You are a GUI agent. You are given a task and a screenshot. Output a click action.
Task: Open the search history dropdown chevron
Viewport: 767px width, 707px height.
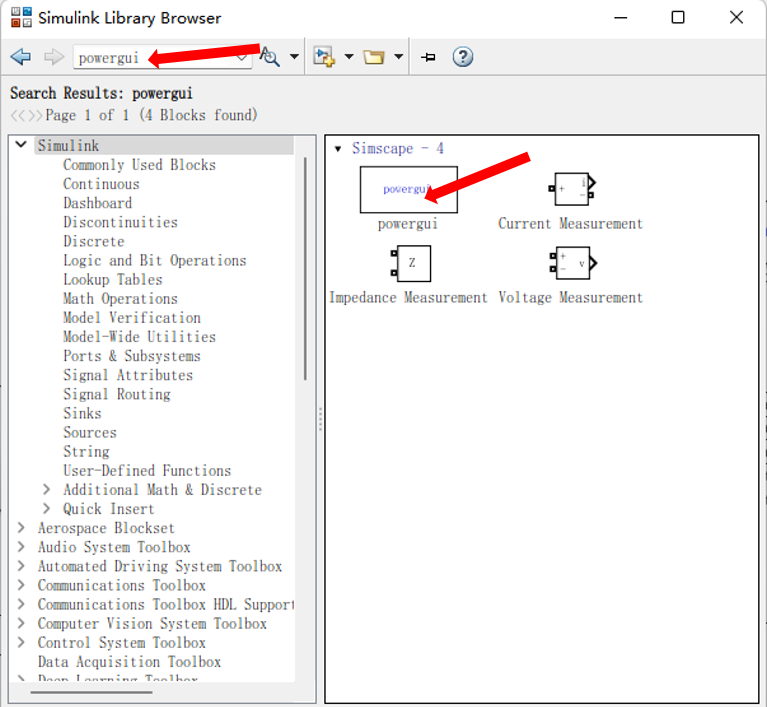(242, 58)
